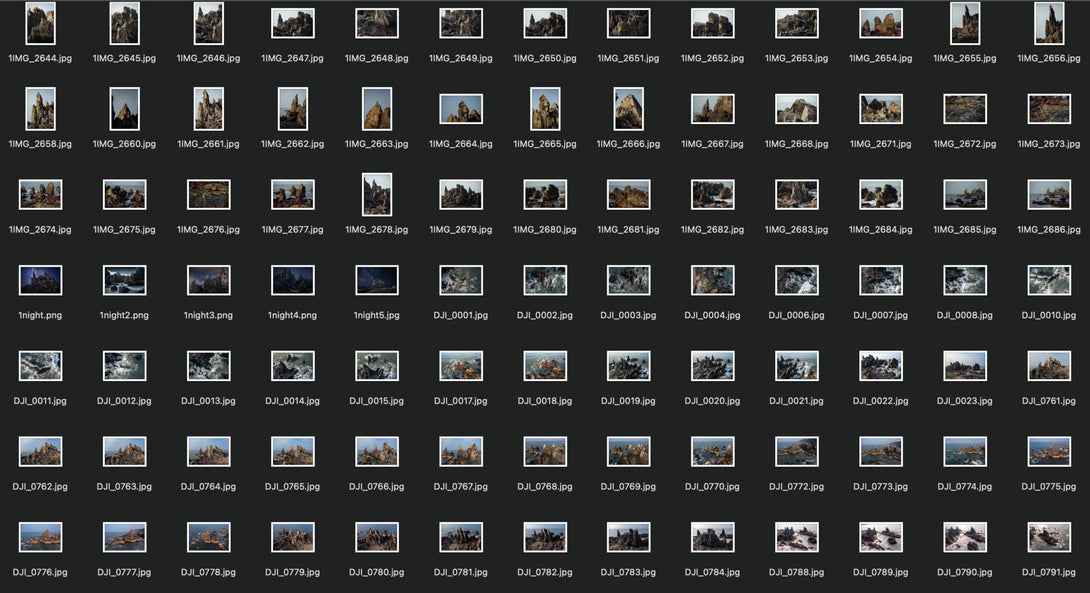Select the 1night.png thumbnail
1090x593 pixels.
40,280
